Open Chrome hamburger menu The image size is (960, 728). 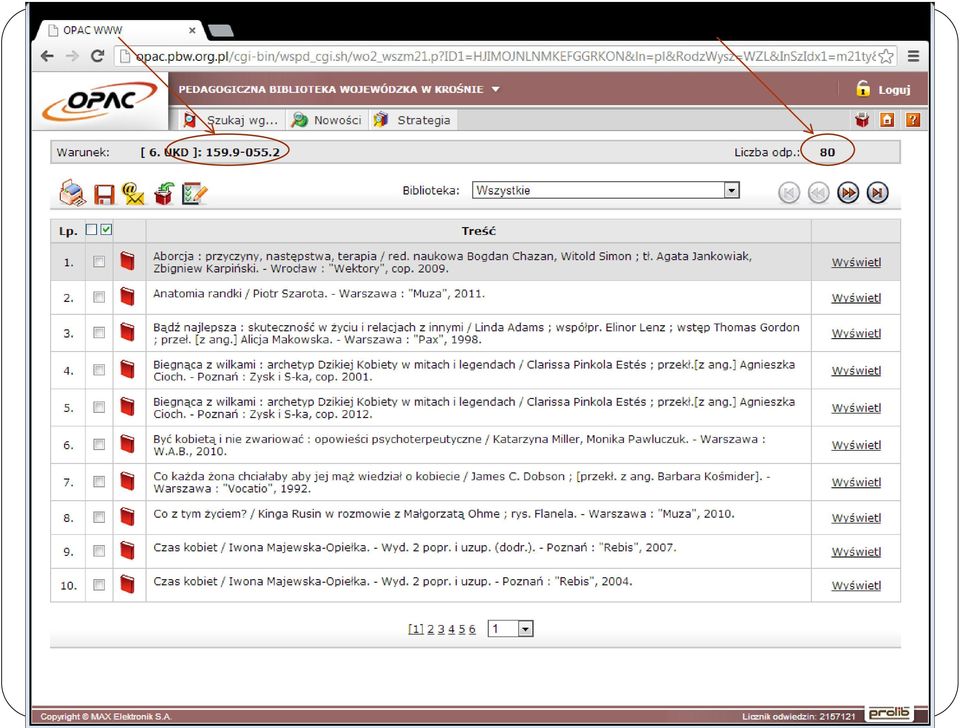point(913,56)
